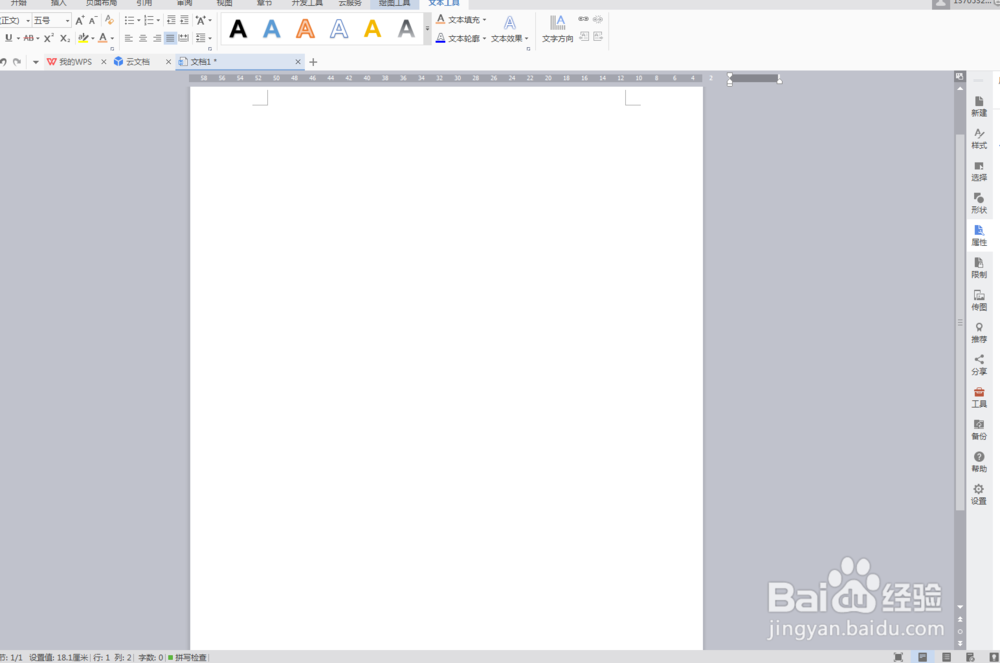Screen dimensions: 1000x663
Task: Create a text box link
Action: coord(584,19)
